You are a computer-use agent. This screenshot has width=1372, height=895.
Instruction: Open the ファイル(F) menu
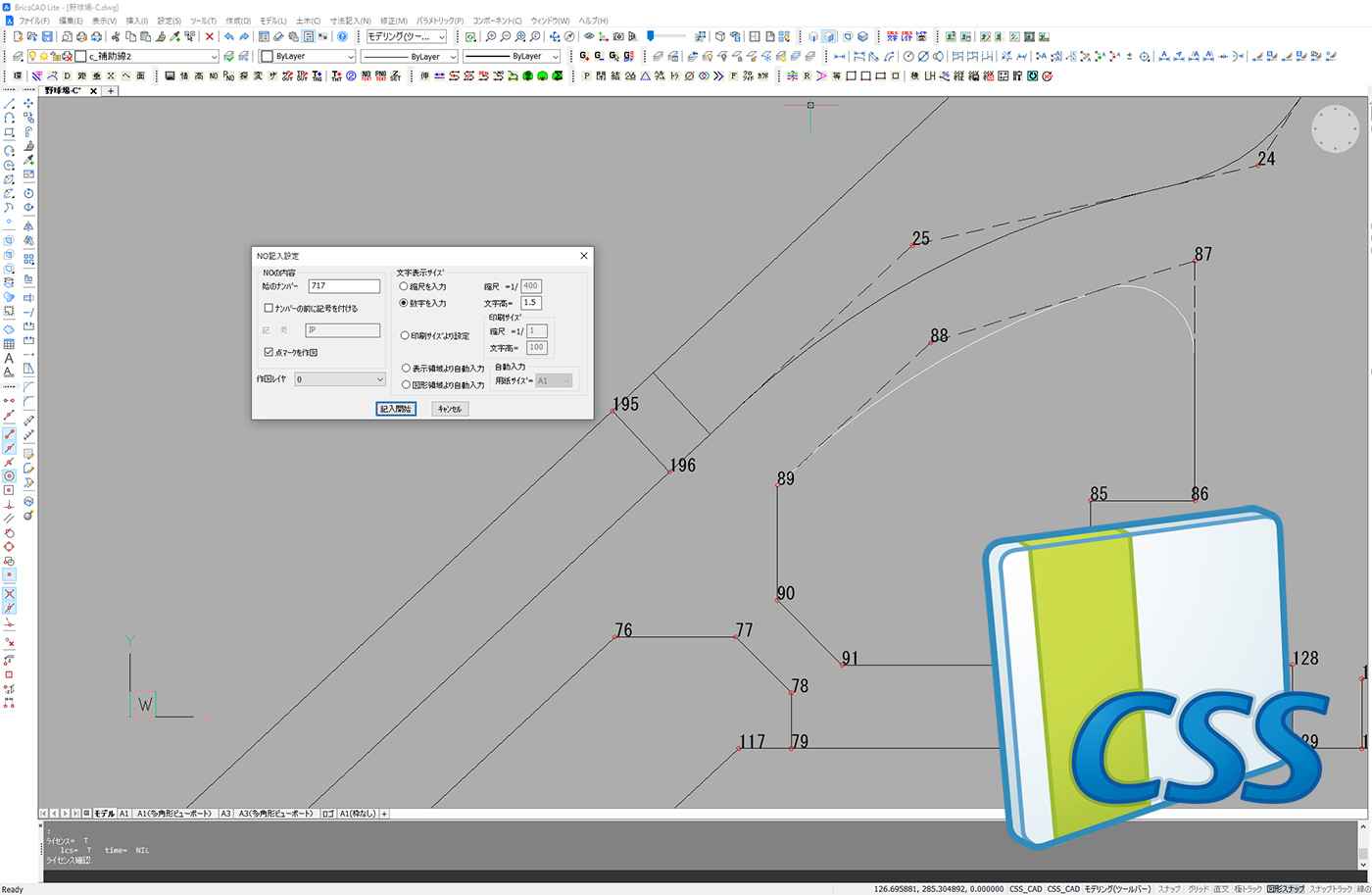point(34,20)
